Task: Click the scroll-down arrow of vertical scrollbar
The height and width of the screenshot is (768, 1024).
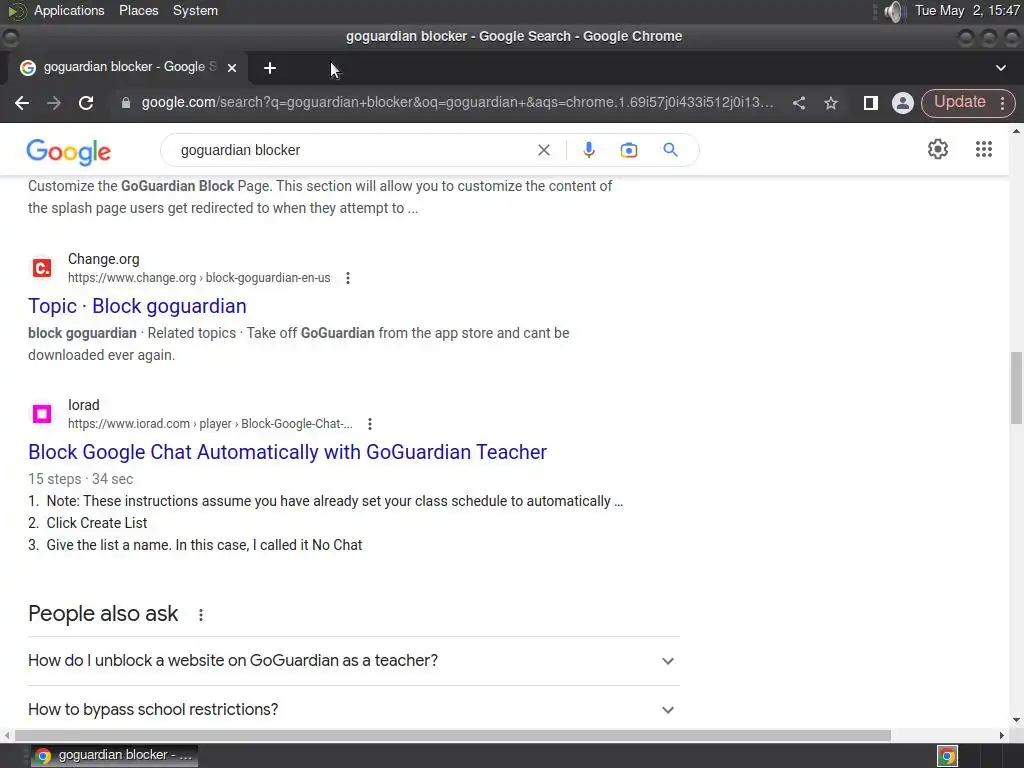Action: [x=1016, y=720]
